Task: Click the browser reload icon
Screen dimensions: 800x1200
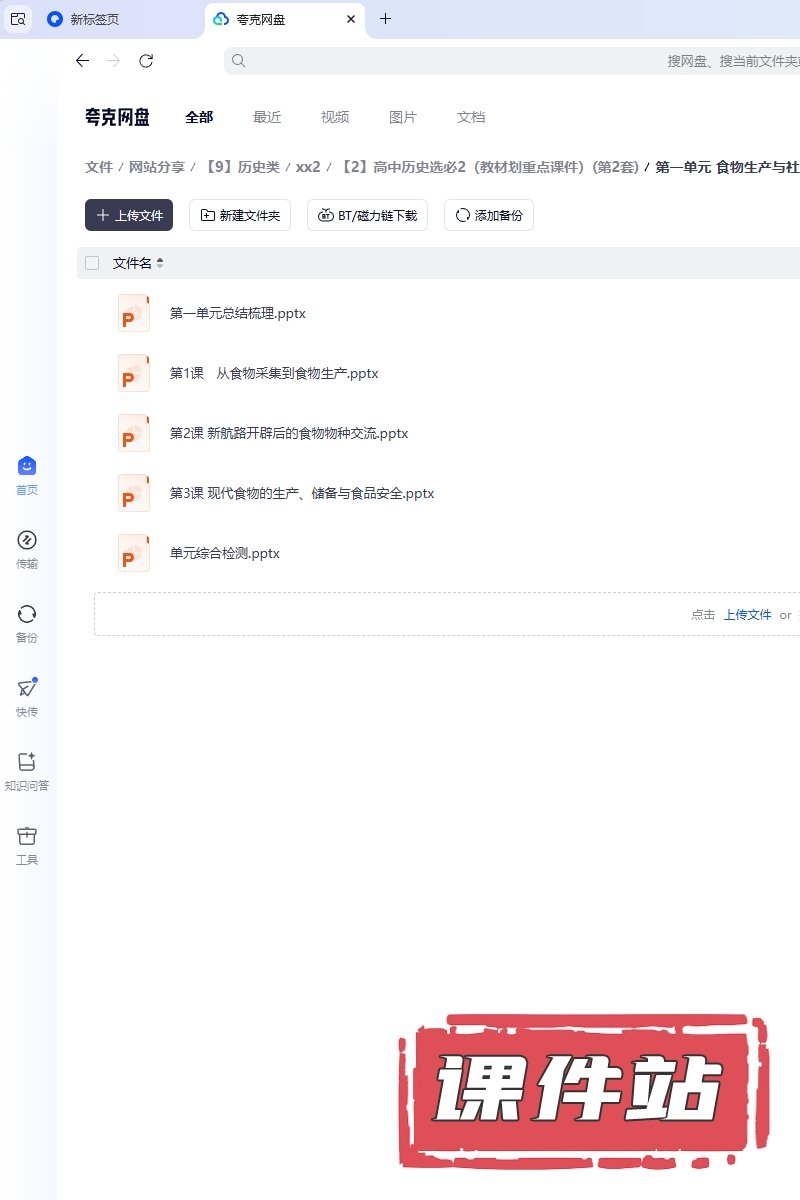Action: (146, 61)
